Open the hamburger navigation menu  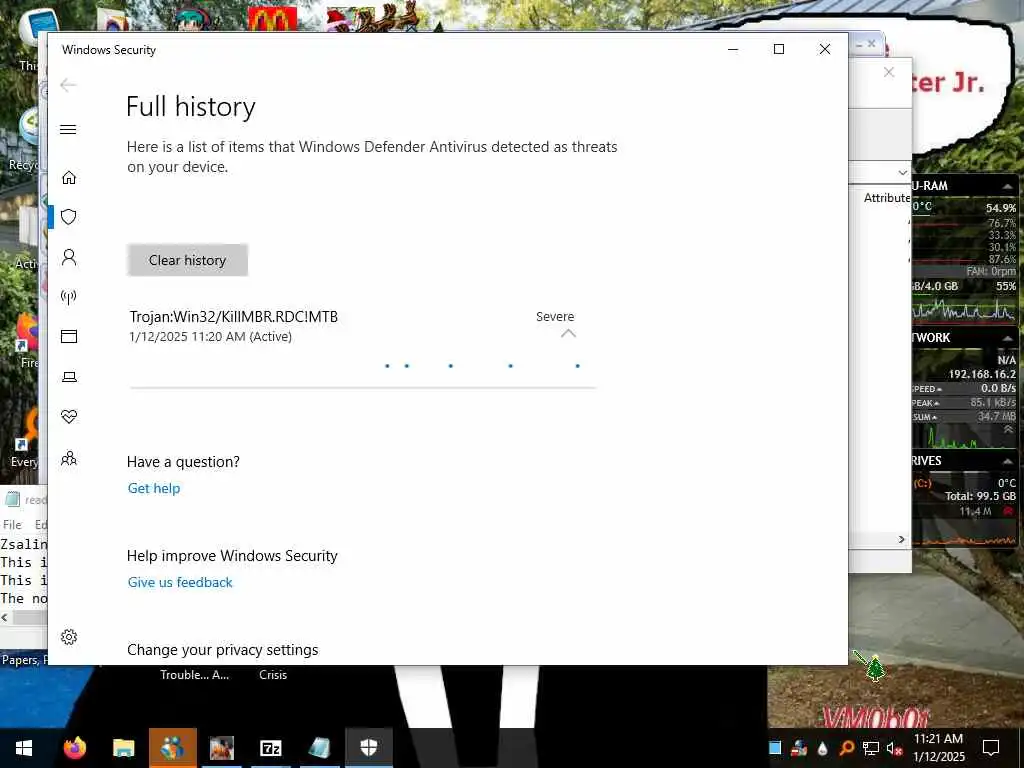[68, 129]
